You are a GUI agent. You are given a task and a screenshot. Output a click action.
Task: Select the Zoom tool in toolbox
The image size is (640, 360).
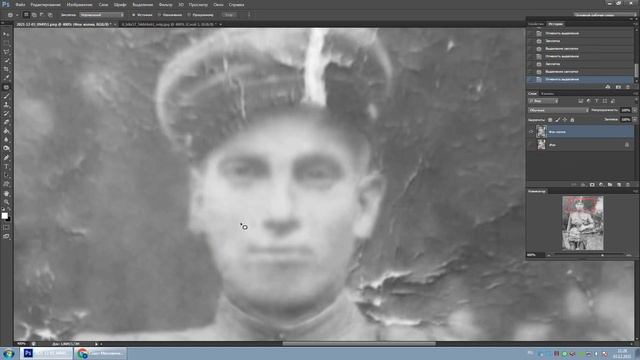click(x=6, y=202)
